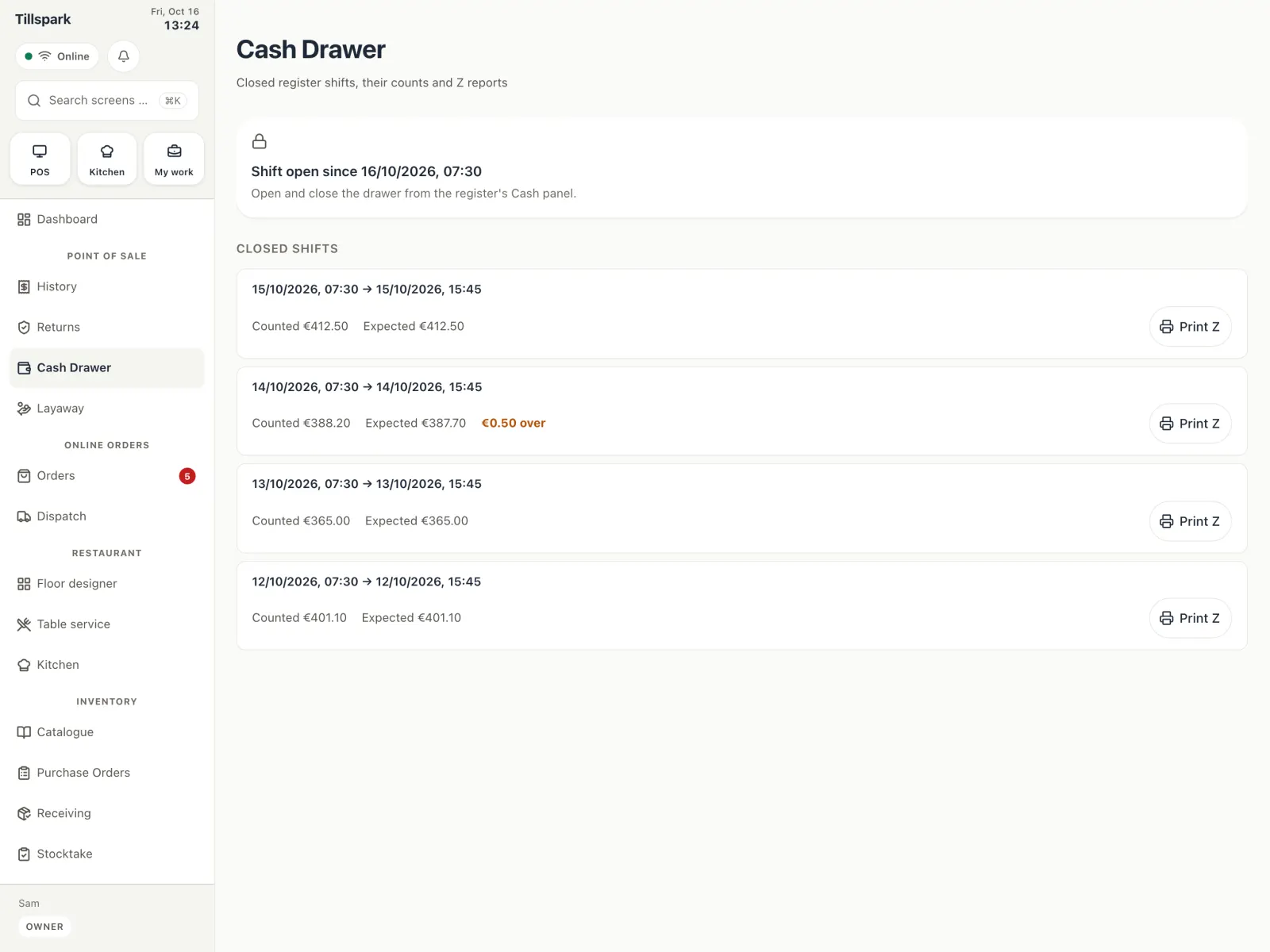Click the Layaway hand-coins icon
This screenshot has width=1270, height=952.
click(x=24, y=409)
